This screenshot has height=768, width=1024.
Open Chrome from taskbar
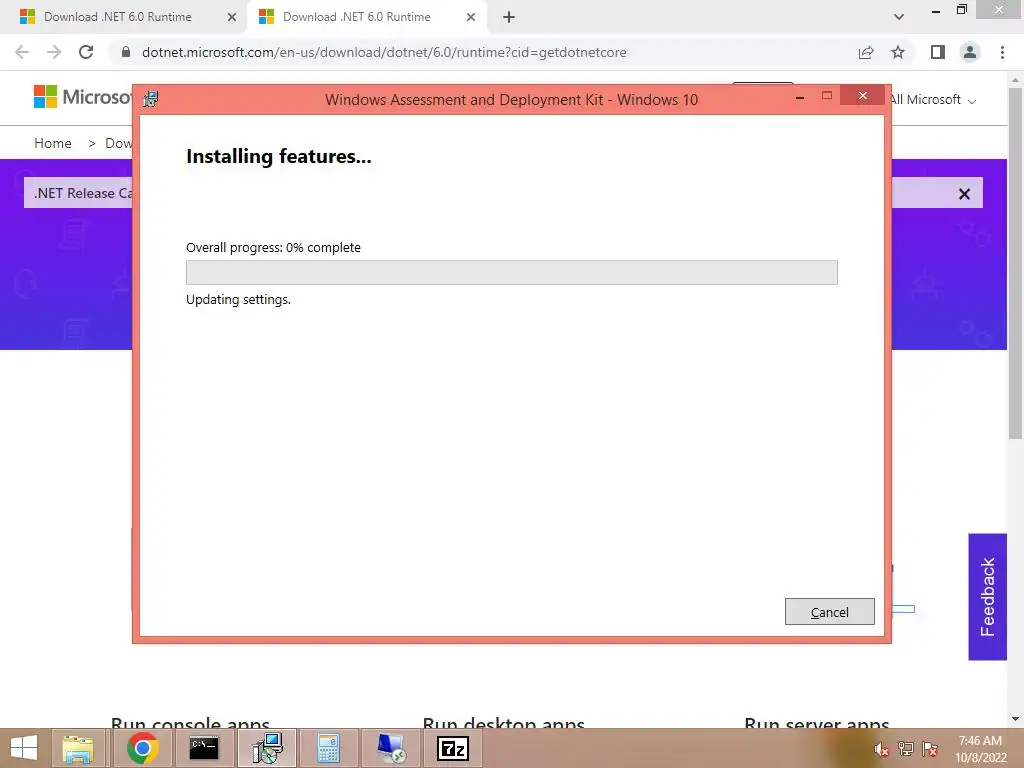click(142, 748)
